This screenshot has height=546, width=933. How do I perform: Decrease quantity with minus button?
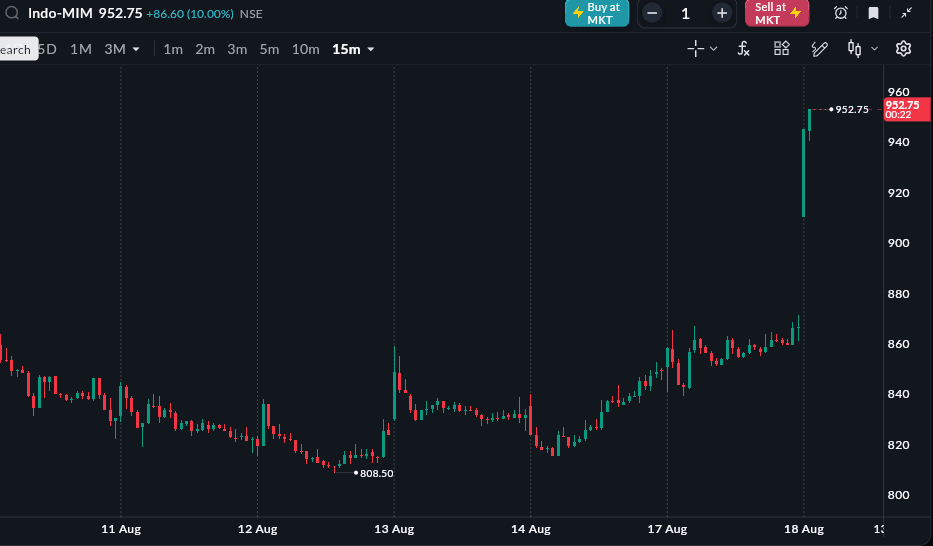pyautogui.click(x=652, y=13)
